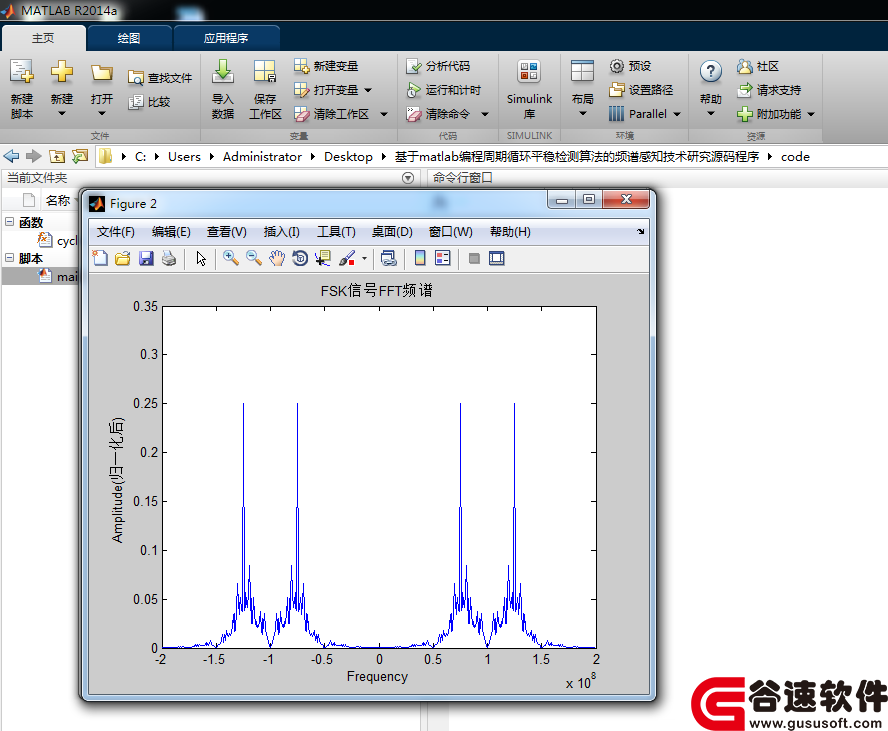Open the 窗口(W) menu in Figure 2
Screen dimensions: 888x731
pyautogui.click(x=450, y=232)
